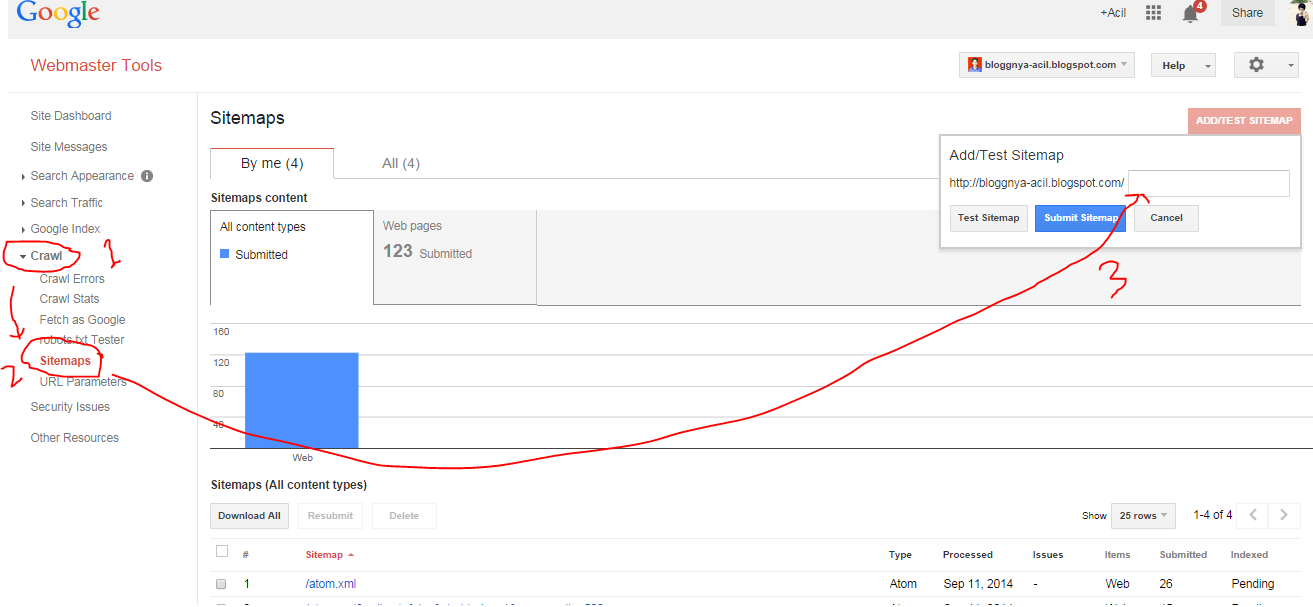
Task: Click the Indexed column header
Action: pos(1249,555)
